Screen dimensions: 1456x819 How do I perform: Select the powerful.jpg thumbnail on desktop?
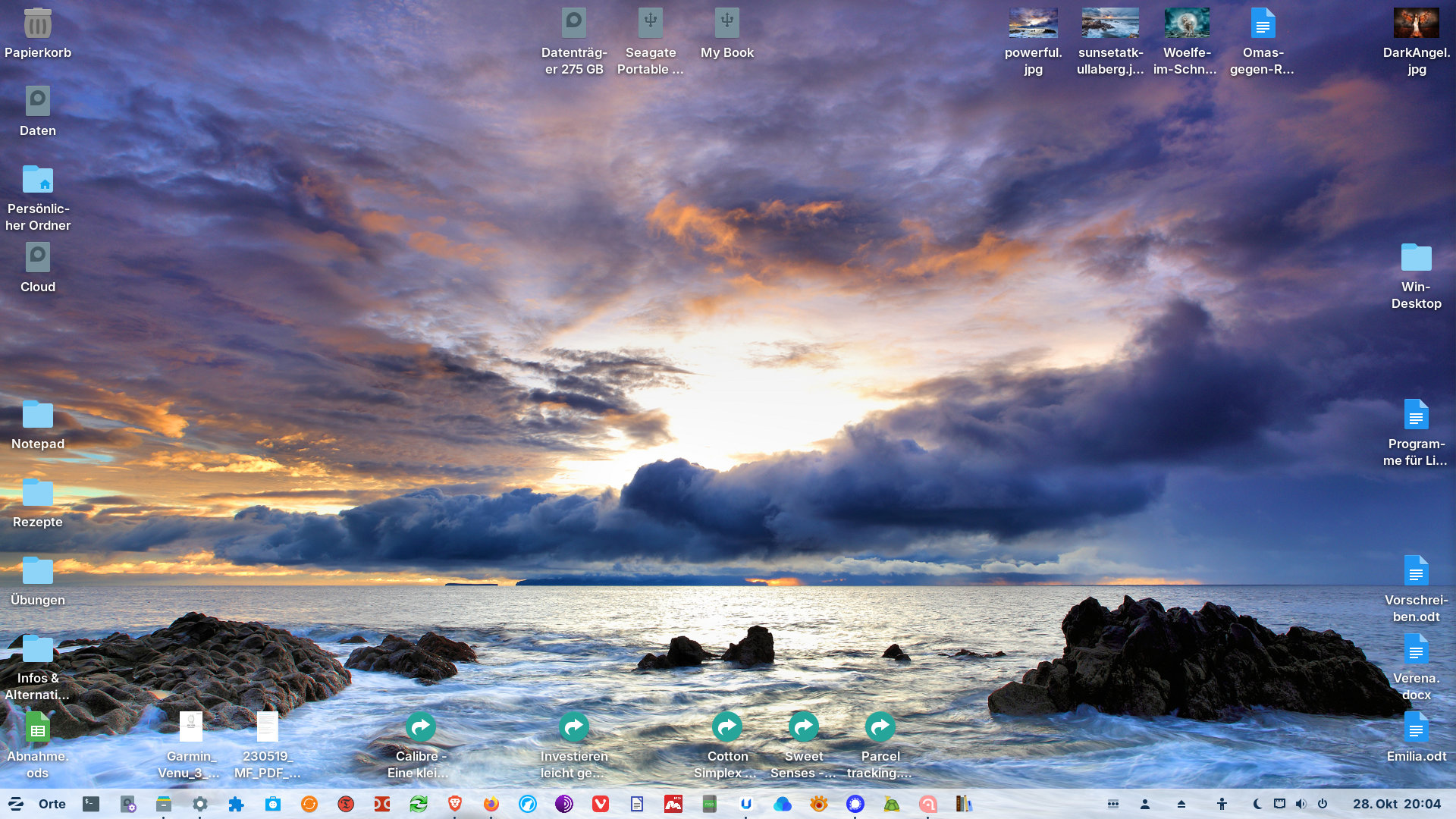point(1033,24)
